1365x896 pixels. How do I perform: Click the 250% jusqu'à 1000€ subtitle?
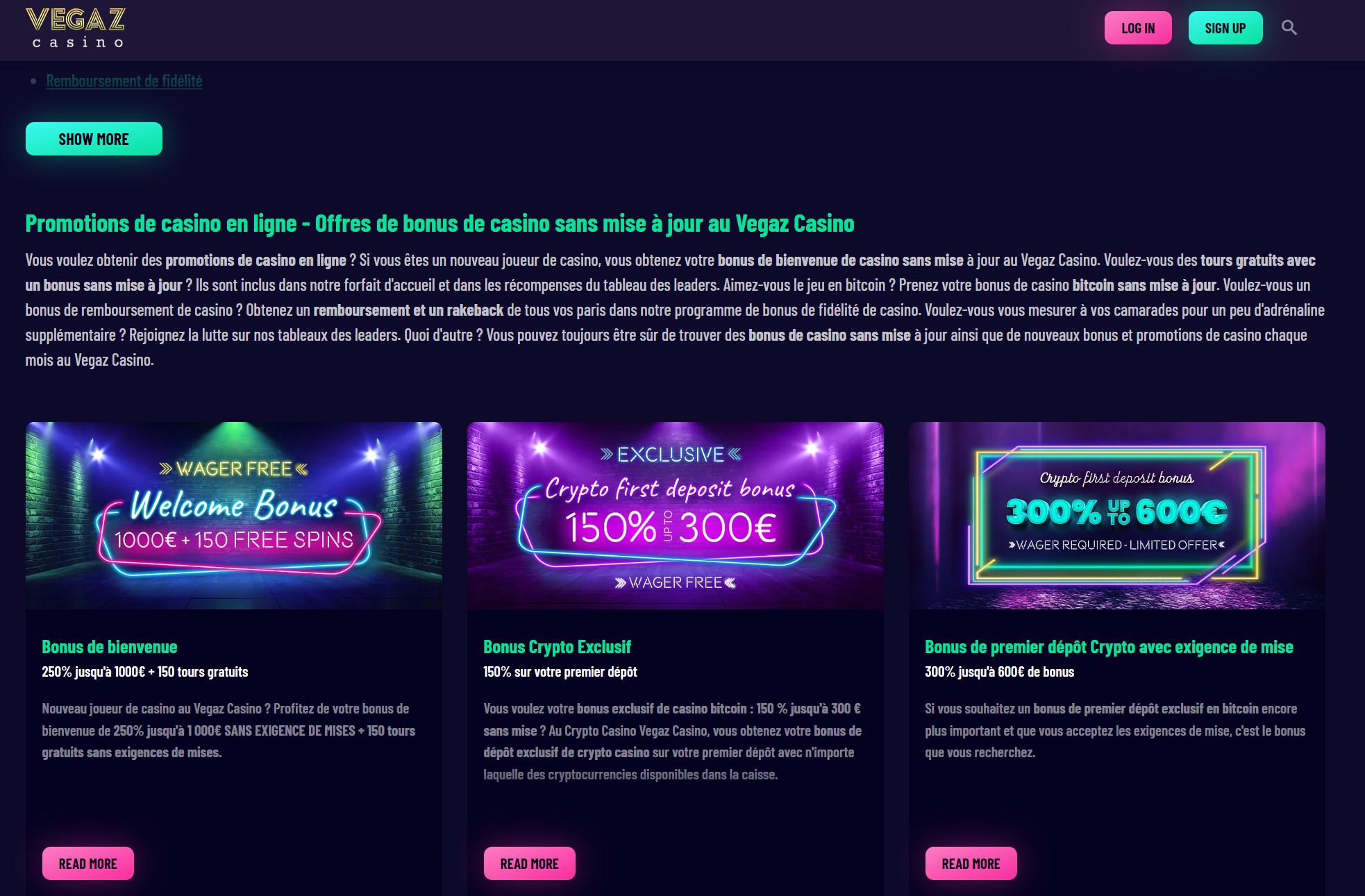point(145,672)
